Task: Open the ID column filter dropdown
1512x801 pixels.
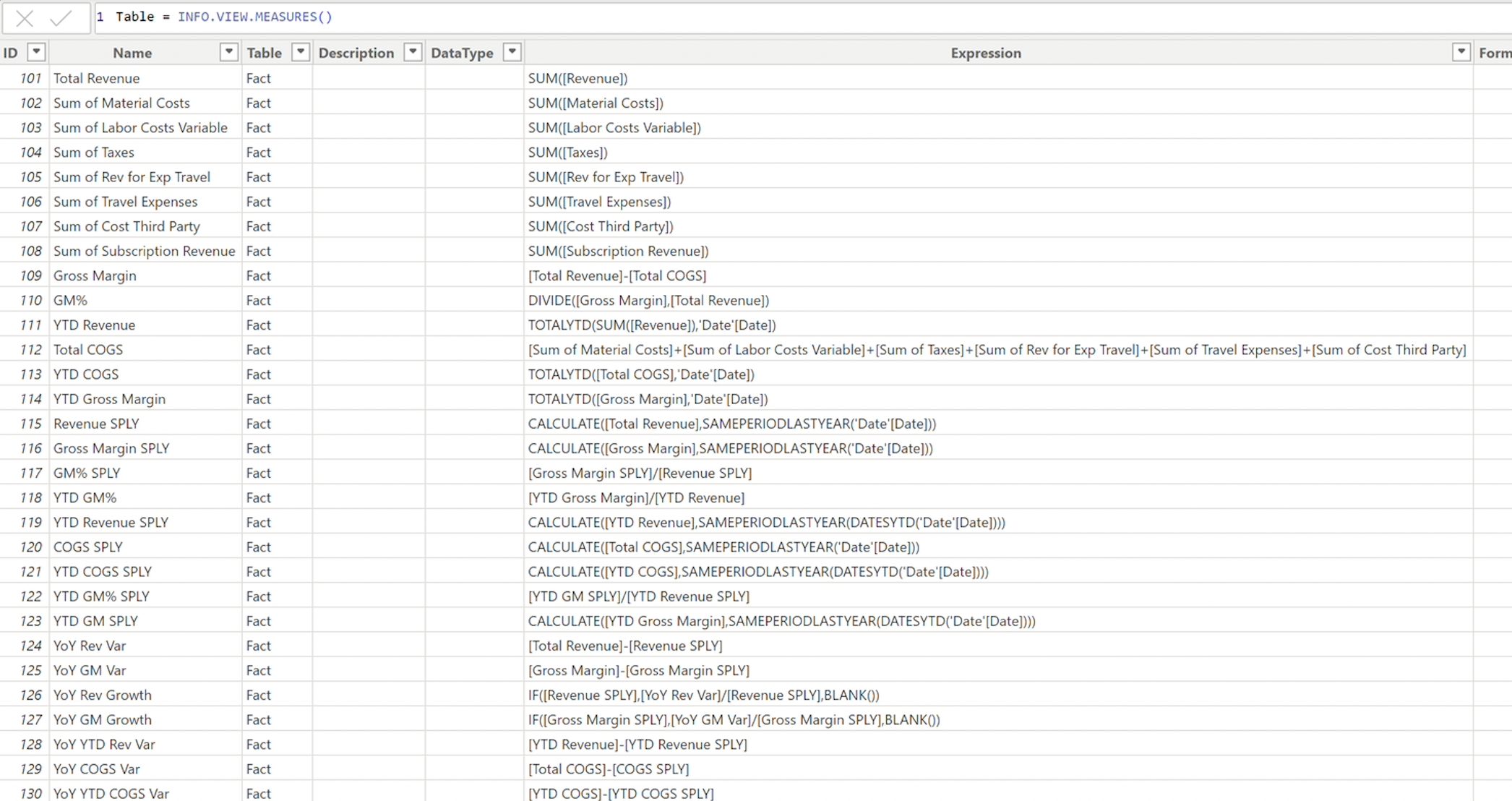Action: click(36, 52)
